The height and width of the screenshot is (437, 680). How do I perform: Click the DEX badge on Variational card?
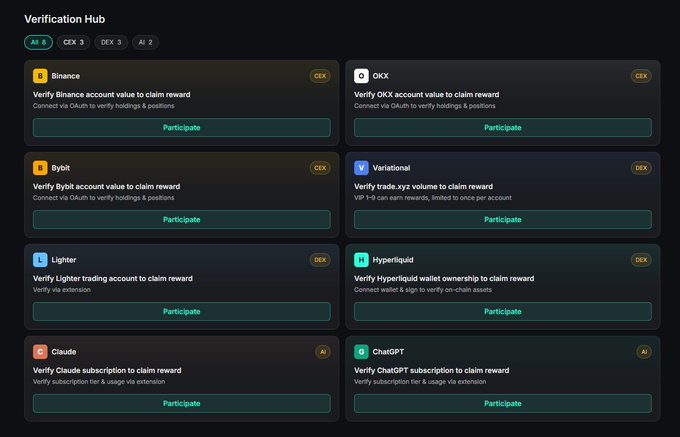tap(641, 168)
